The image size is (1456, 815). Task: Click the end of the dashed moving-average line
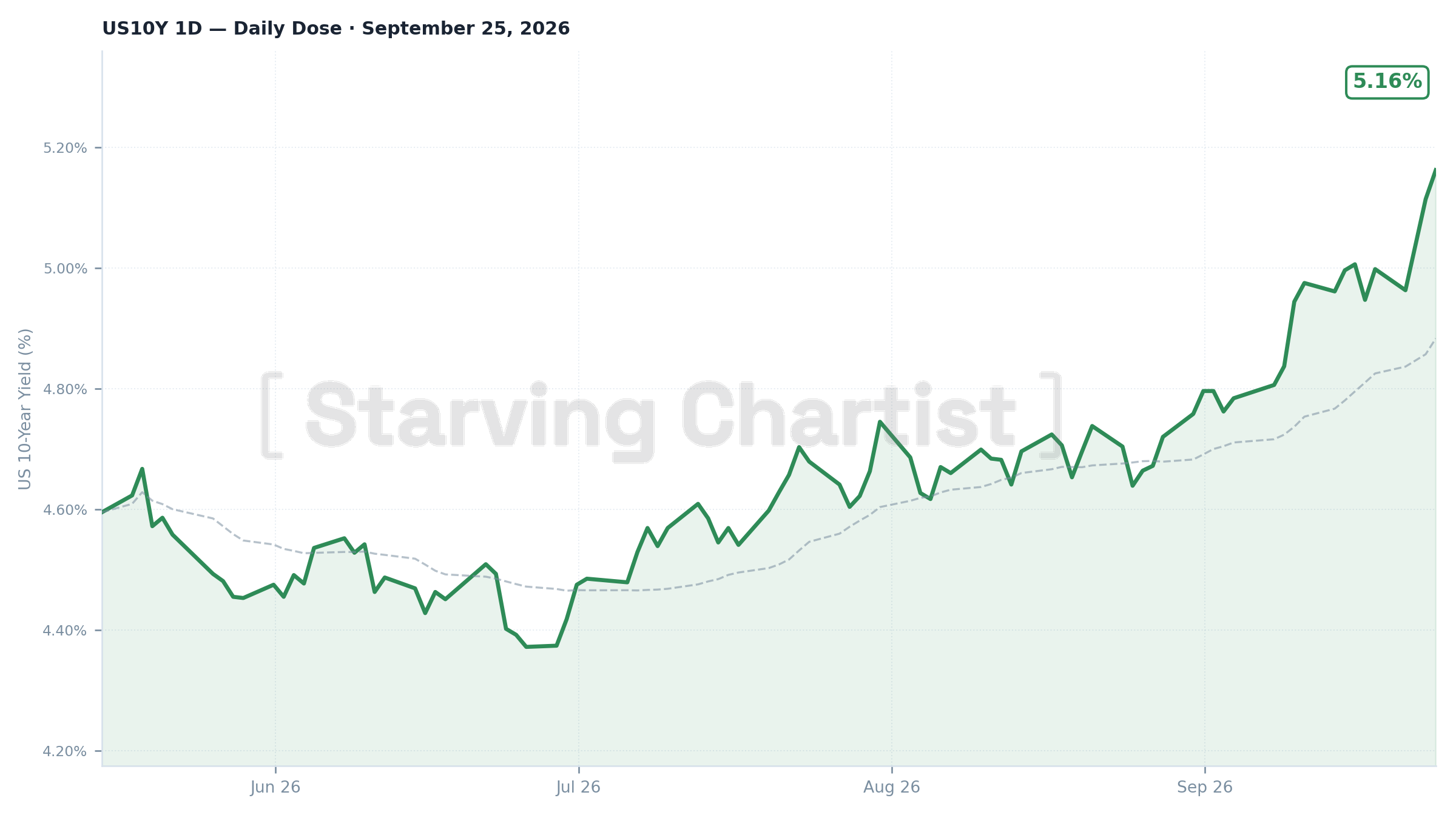coord(1435,340)
